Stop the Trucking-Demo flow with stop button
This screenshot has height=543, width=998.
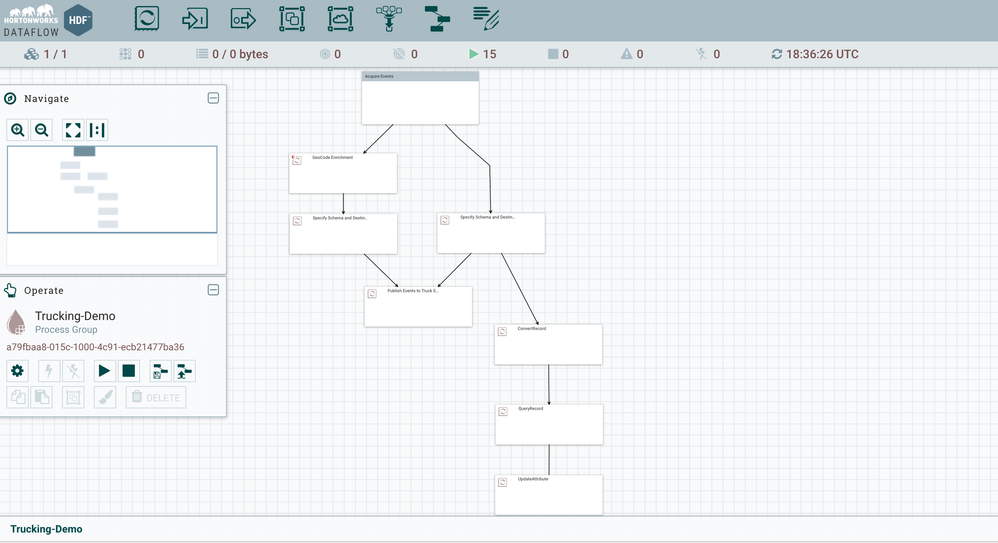coord(129,370)
